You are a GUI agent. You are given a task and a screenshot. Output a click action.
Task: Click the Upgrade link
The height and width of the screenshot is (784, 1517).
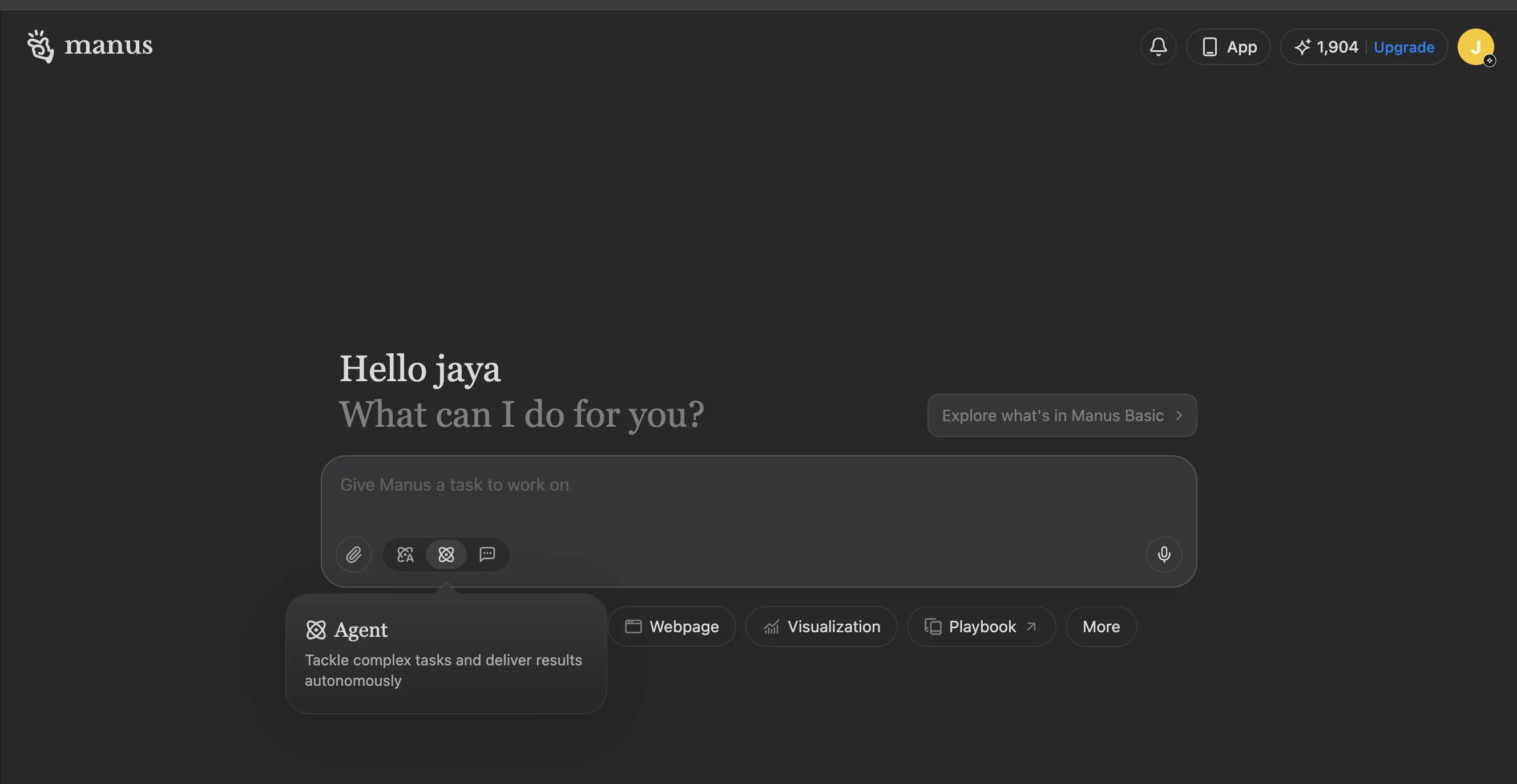click(1403, 46)
